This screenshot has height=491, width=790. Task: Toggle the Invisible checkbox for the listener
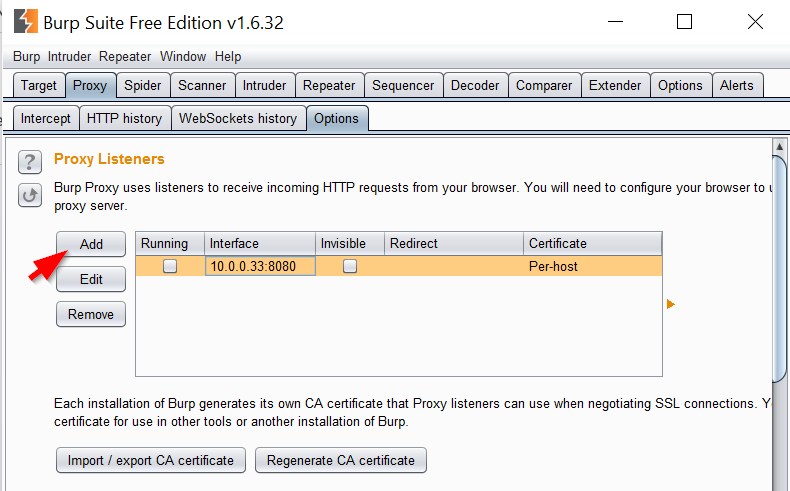(x=350, y=266)
